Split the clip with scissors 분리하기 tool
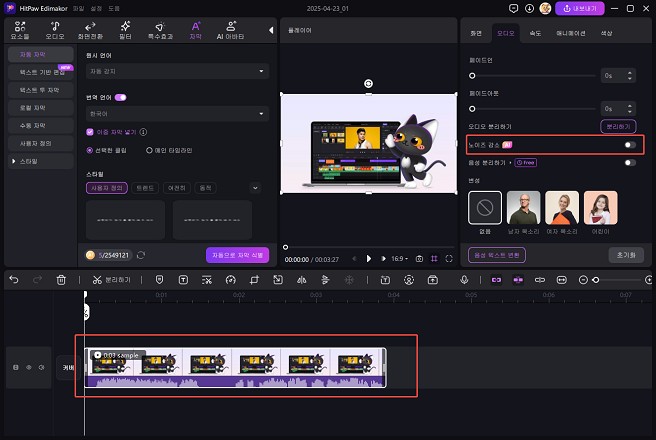The width and height of the screenshot is (656, 440). (112, 280)
